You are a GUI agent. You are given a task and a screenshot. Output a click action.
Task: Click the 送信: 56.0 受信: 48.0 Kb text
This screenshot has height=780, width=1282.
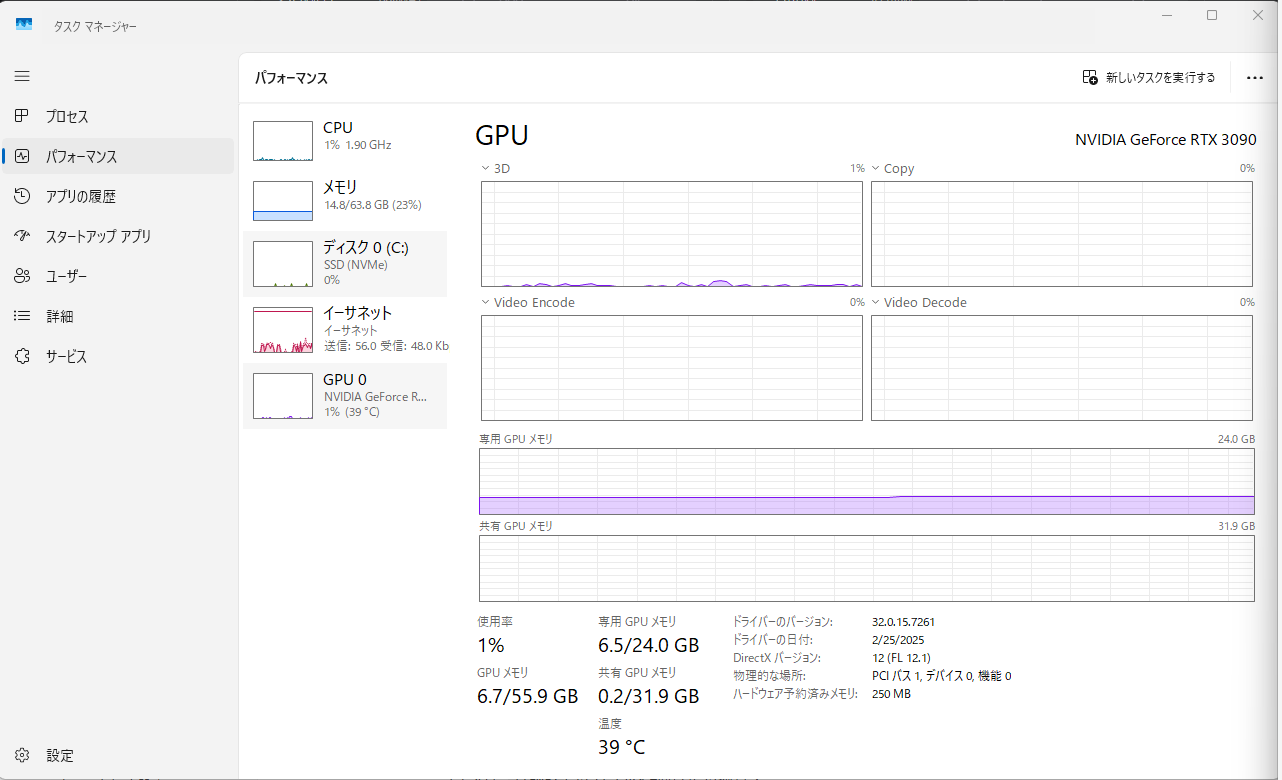[386, 346]
